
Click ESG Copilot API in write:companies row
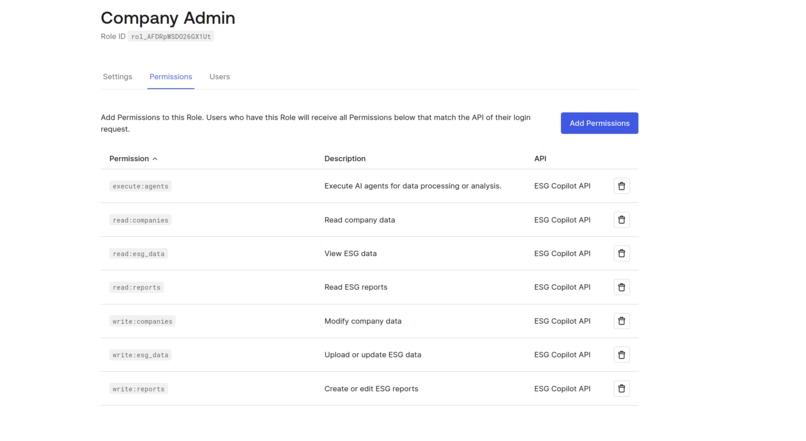pos(562,321)
